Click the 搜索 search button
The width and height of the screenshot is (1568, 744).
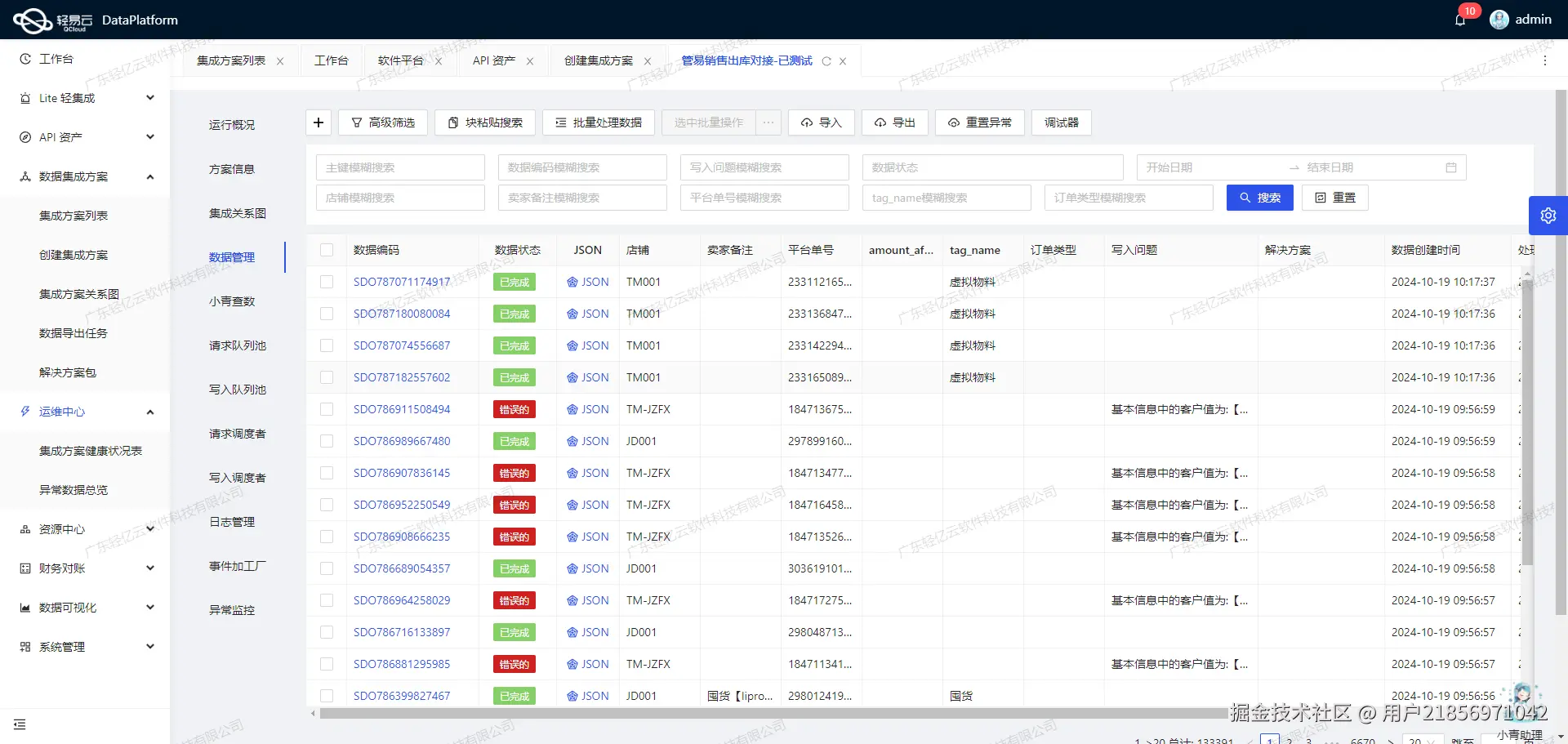1259,197
